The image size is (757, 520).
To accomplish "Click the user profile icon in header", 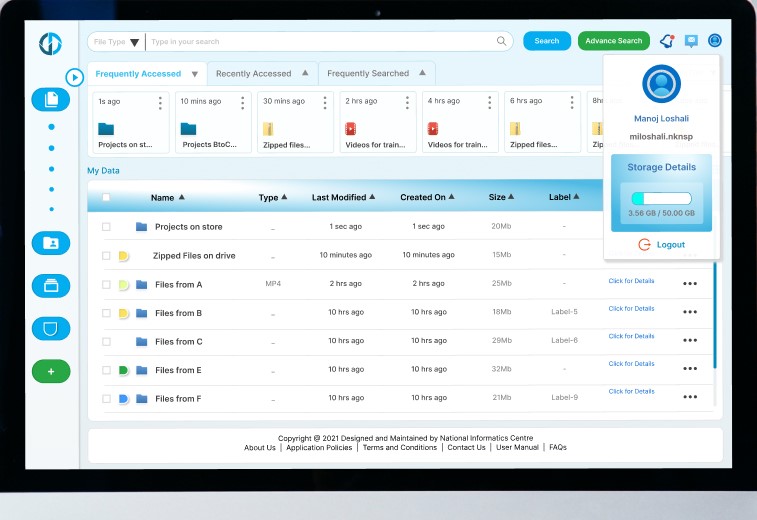I will [715, 41].
